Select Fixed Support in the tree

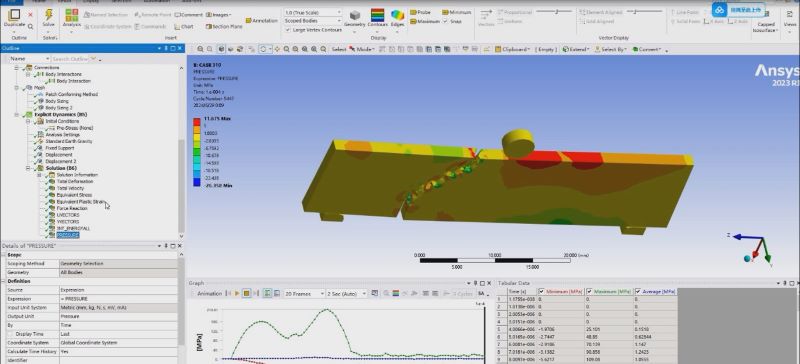coord(60,148)
